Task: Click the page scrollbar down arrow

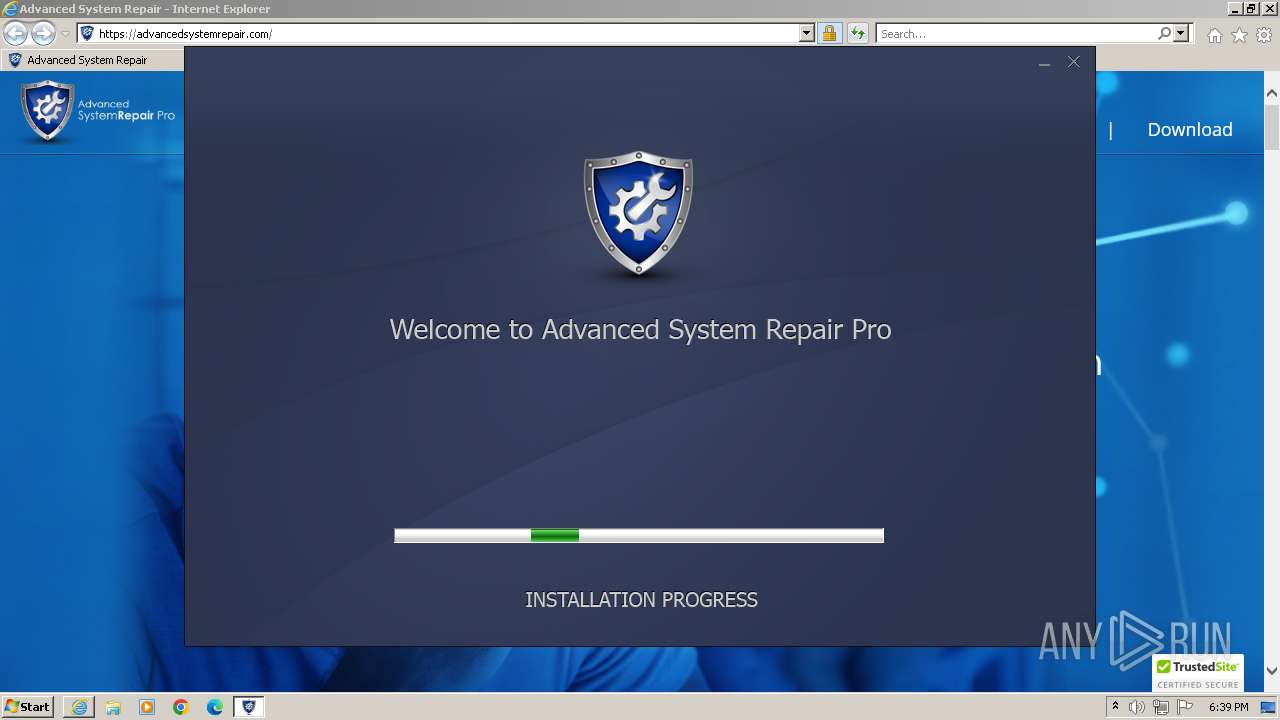Action: [x=1272, y=671]
